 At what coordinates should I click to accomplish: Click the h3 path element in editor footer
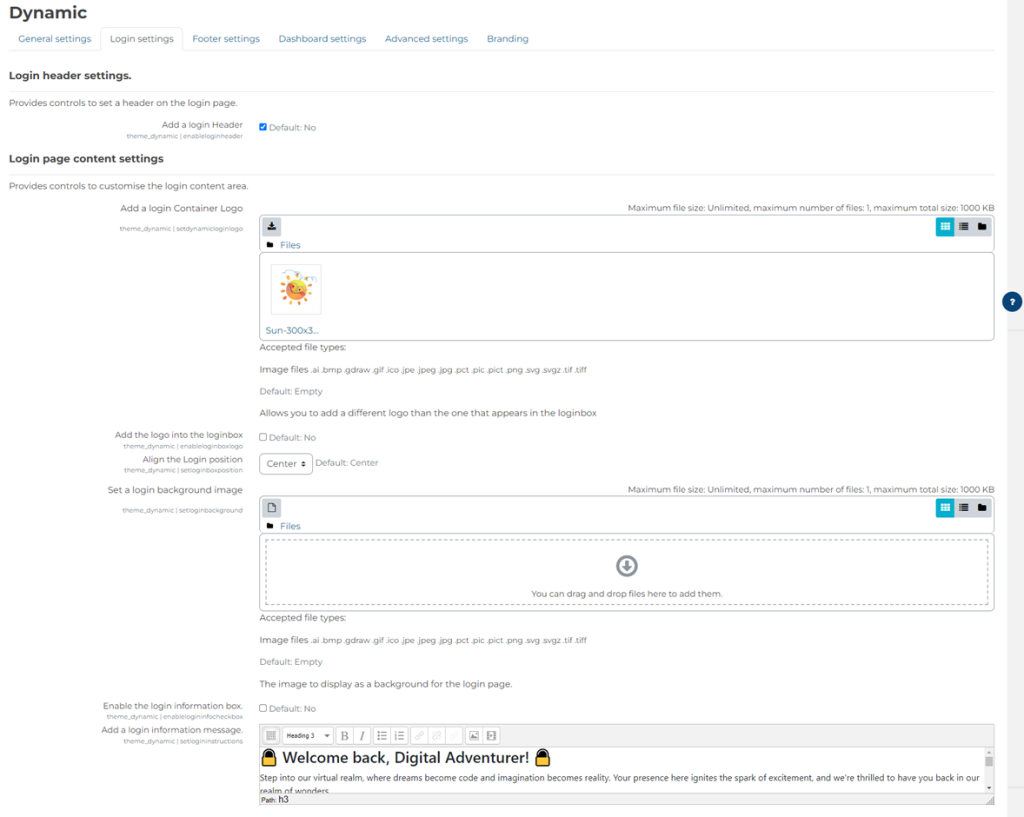point(283,799)
